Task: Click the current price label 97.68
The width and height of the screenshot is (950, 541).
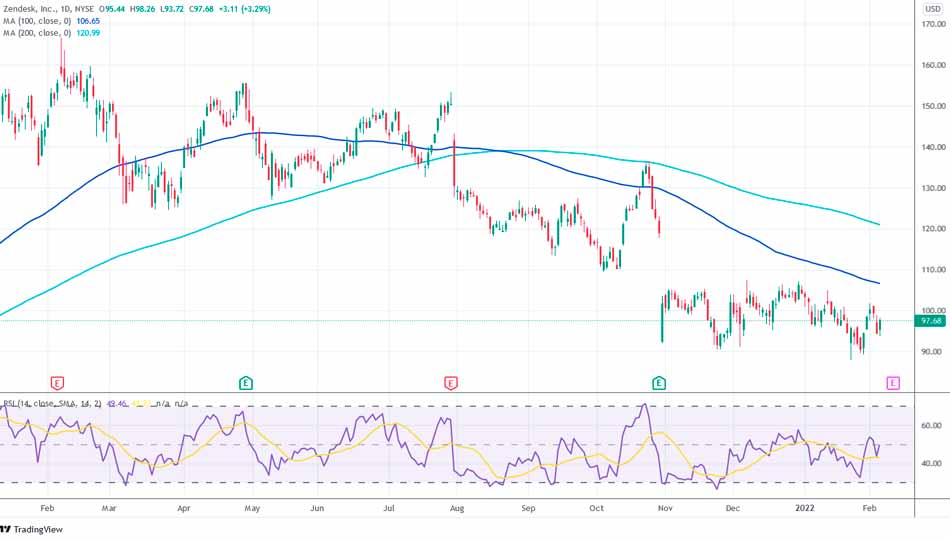Action: [930, 321]
